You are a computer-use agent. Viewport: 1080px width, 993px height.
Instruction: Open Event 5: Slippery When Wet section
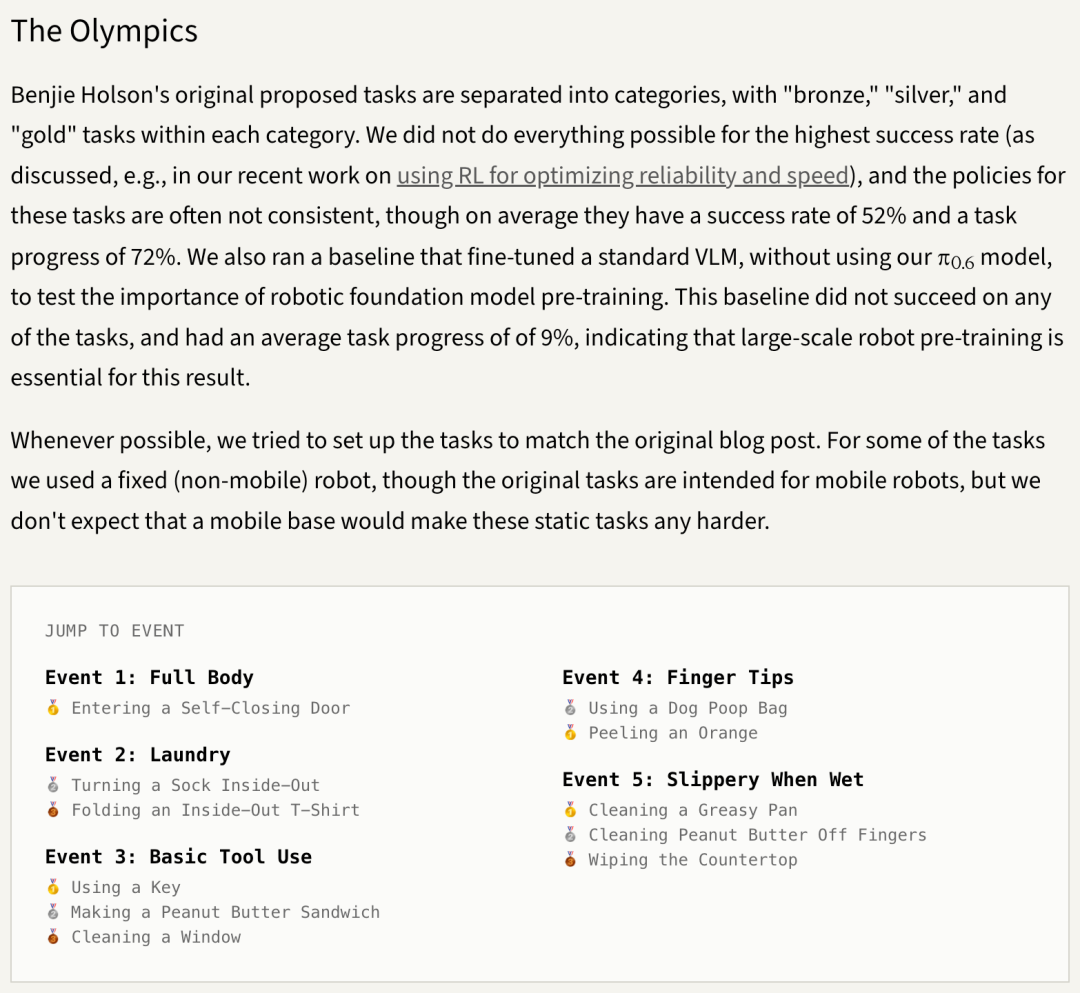click(713, 780)
